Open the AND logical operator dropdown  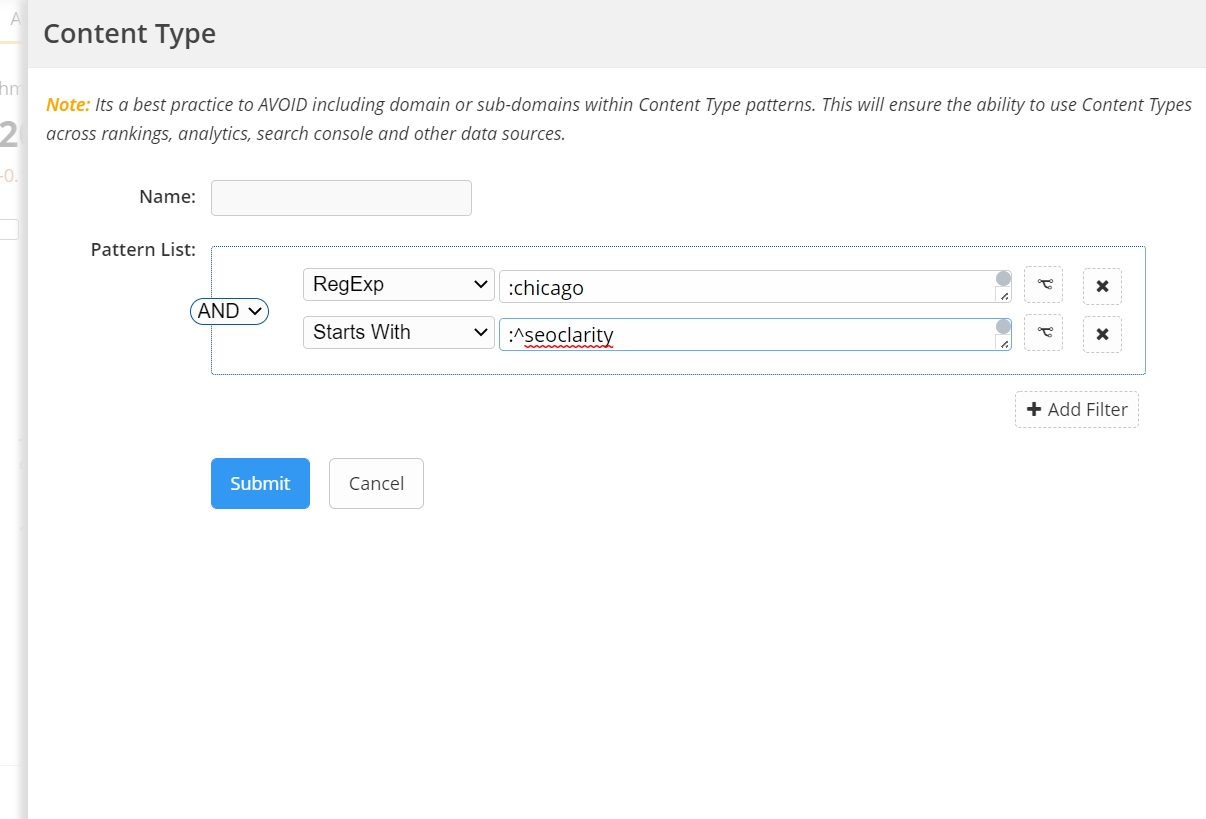[x=229, y=311]
